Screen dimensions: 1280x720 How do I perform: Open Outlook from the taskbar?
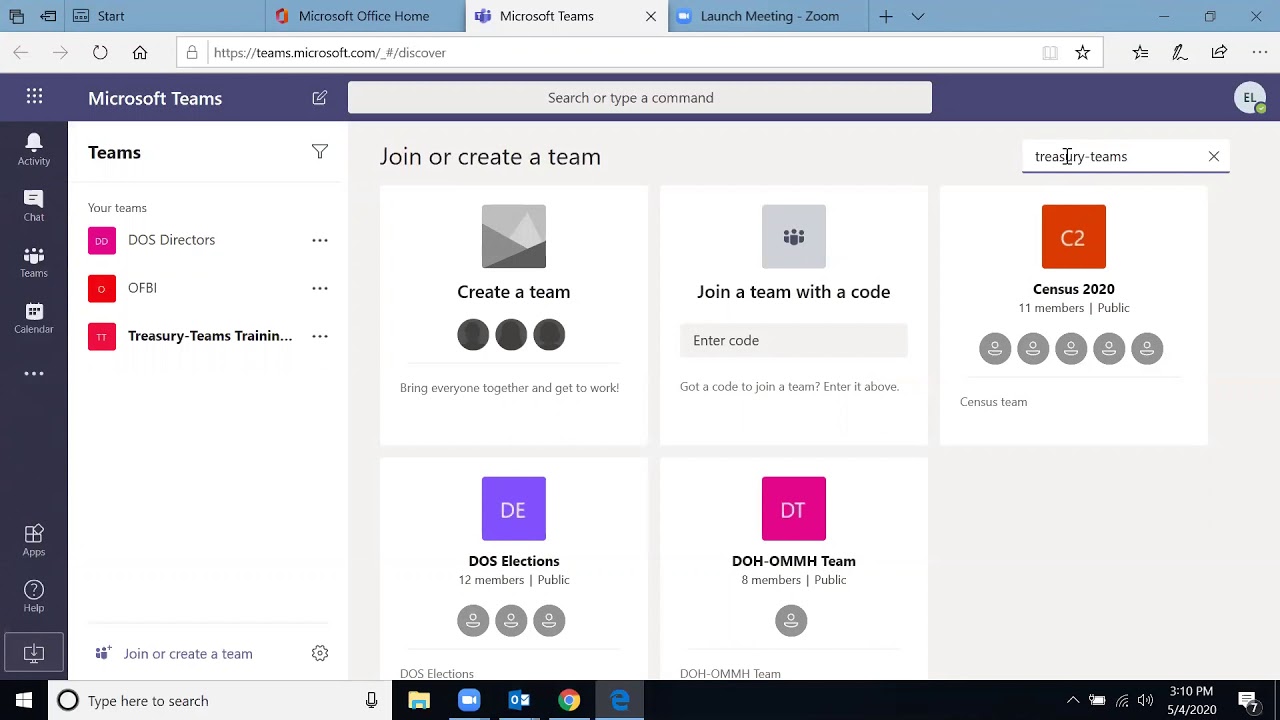click(519, 701)
